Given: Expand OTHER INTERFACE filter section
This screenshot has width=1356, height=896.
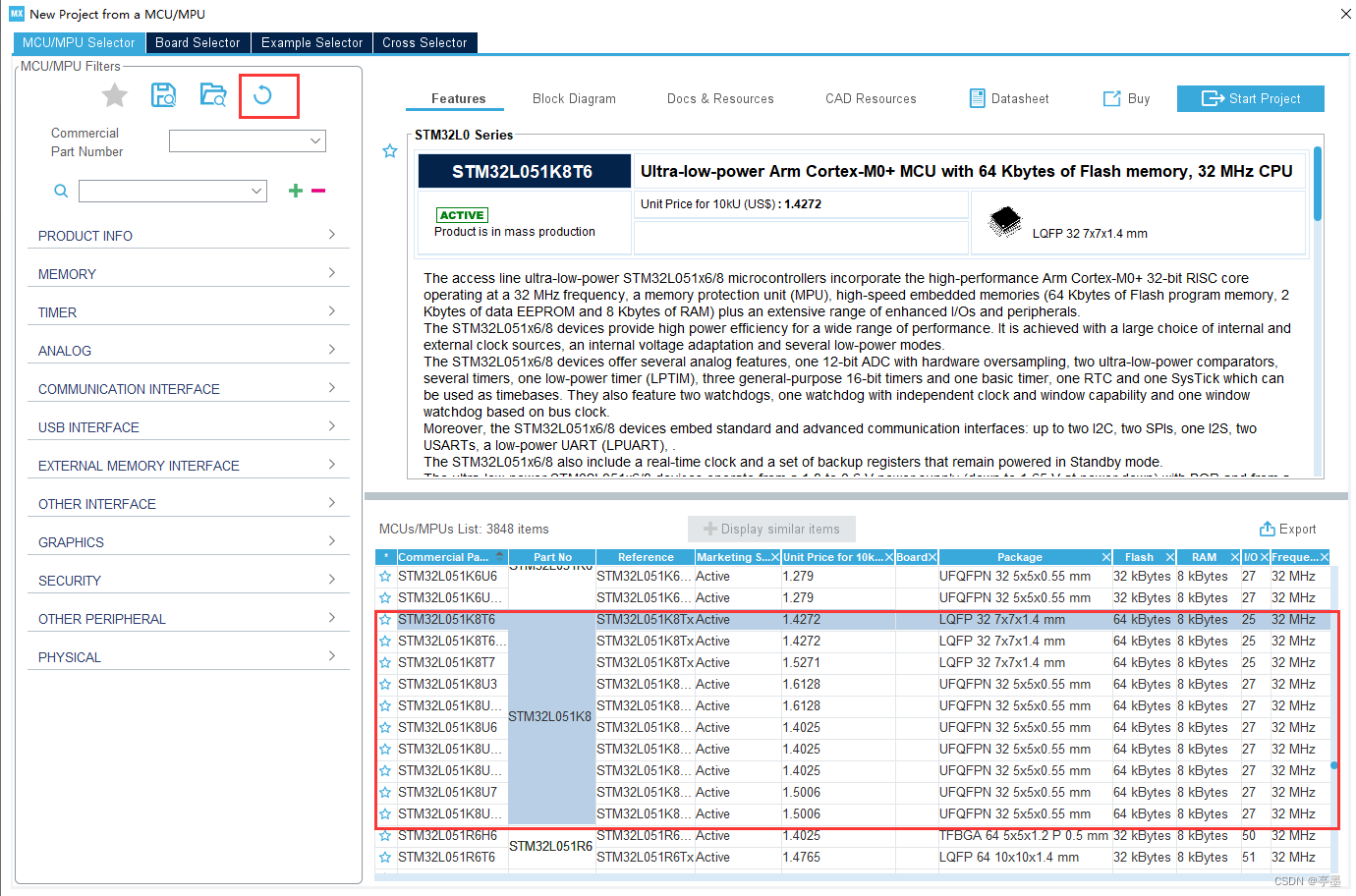Looking at the screenshot, I should (188, 503).
